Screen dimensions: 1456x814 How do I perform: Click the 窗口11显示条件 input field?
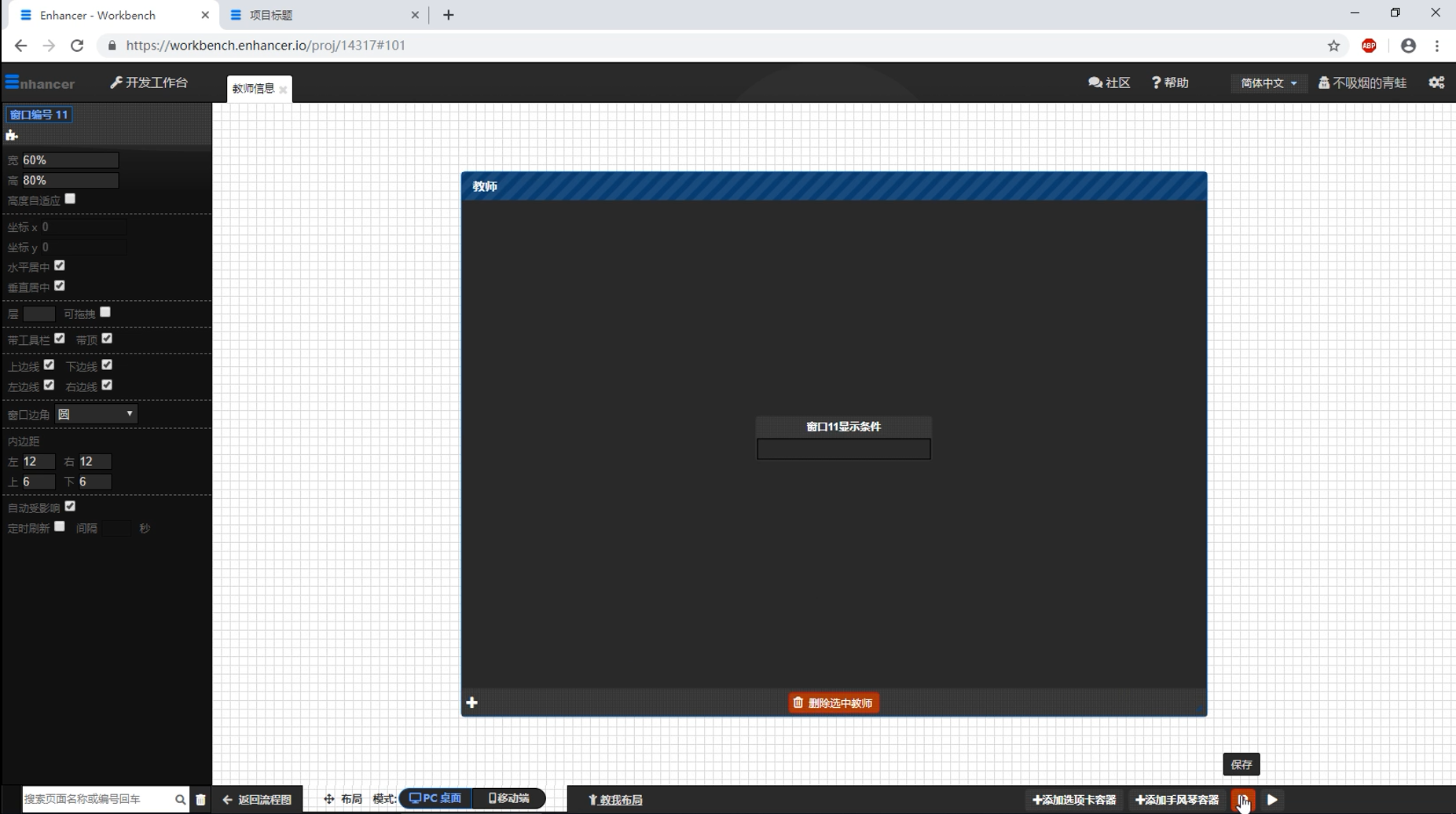(843, 449)
